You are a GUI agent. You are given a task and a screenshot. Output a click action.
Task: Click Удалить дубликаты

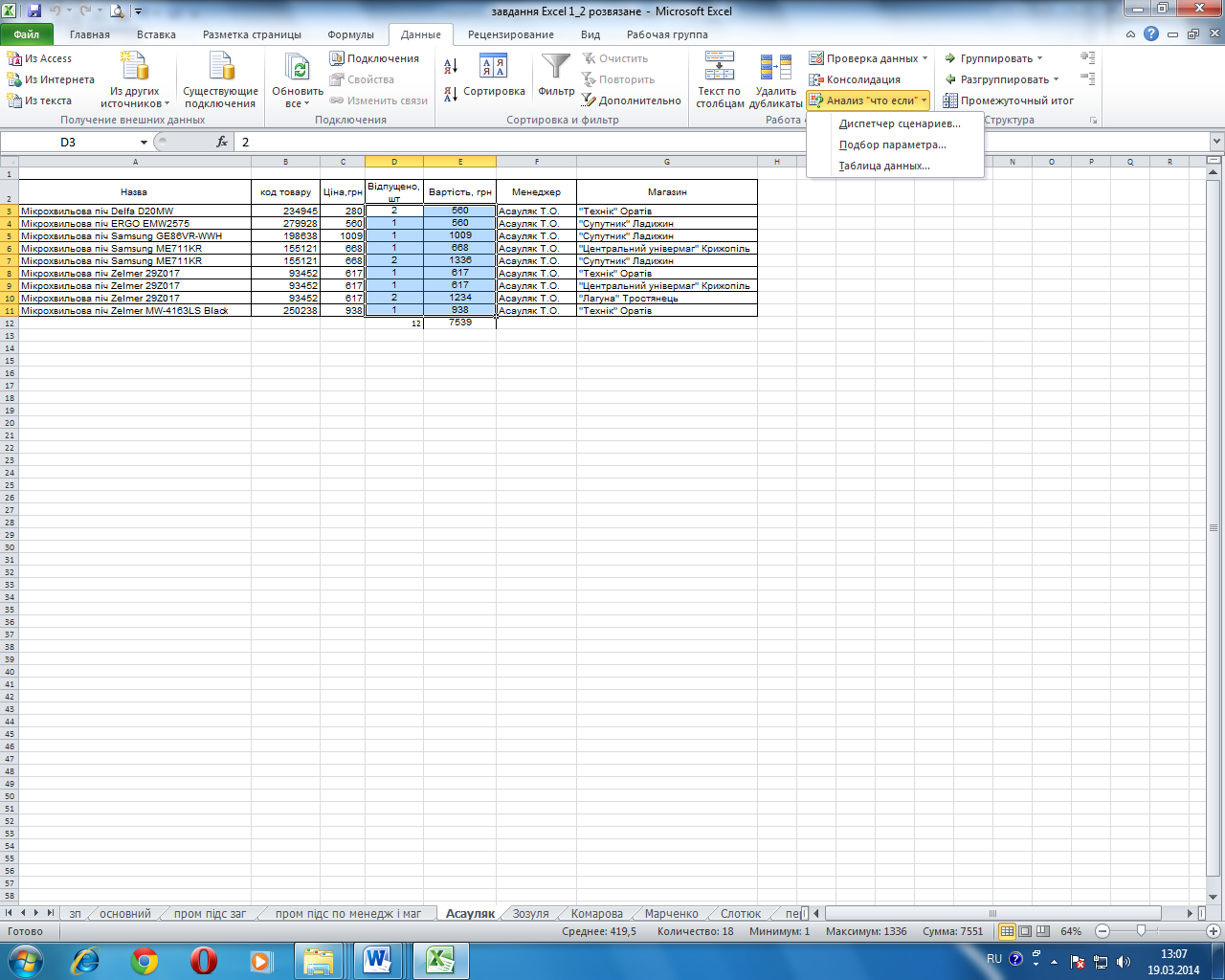coord(776,80)
